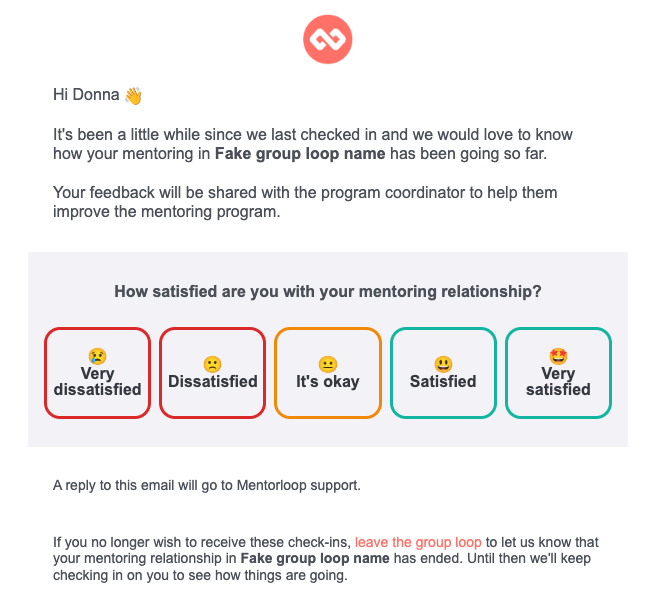
Task: Click the star-eyed face emoji
Action: [558, 356]
